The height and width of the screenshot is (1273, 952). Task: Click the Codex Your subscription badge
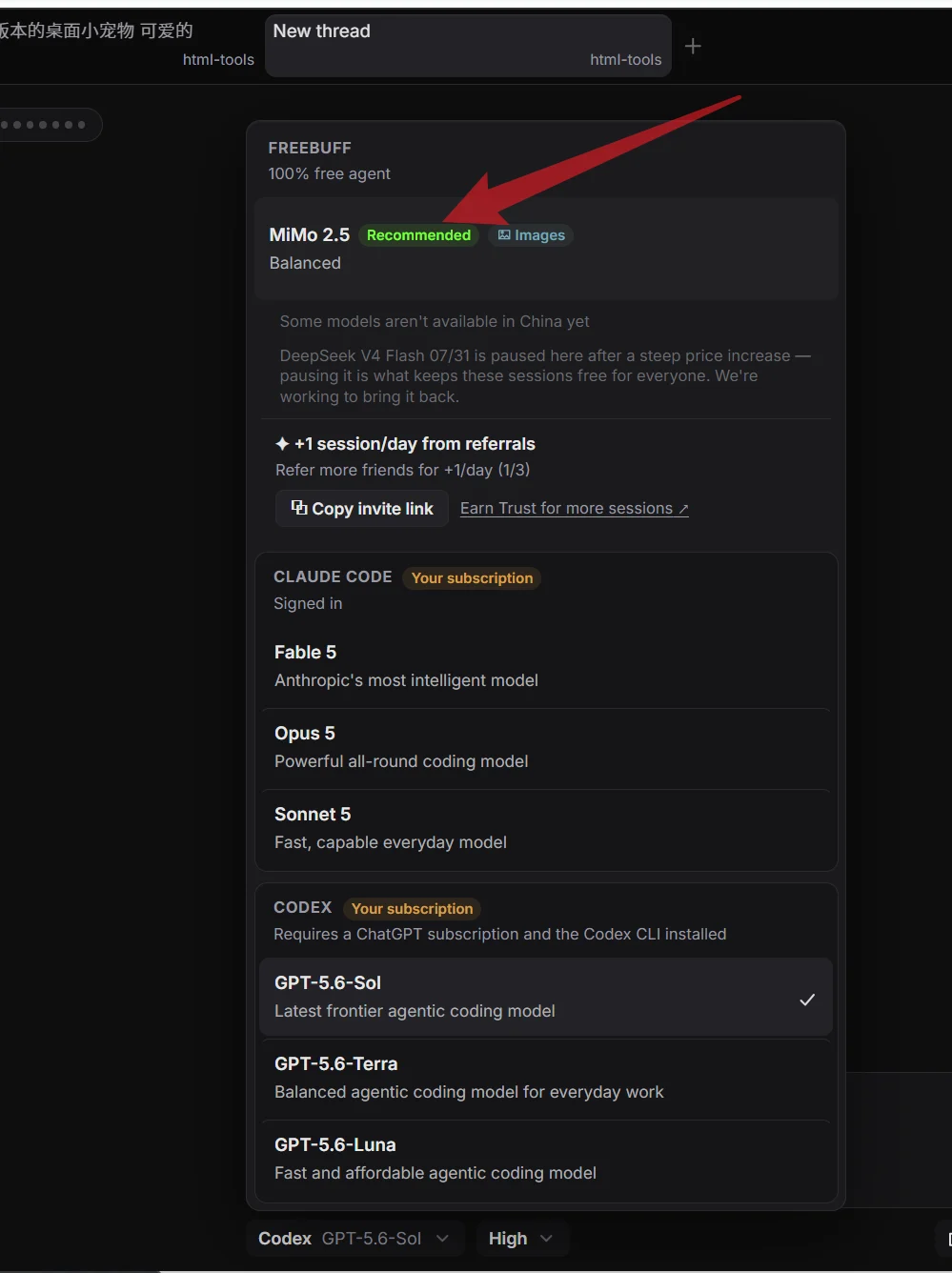point(412,909)
